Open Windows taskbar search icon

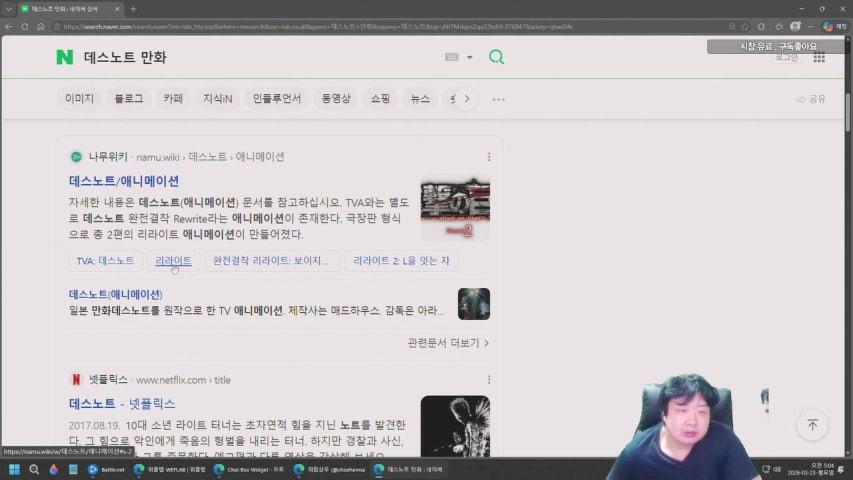[x=34, y=469]
